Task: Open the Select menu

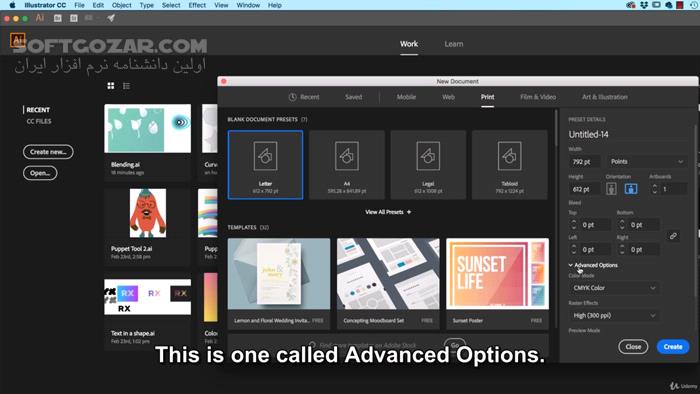Action: [171, 5]
